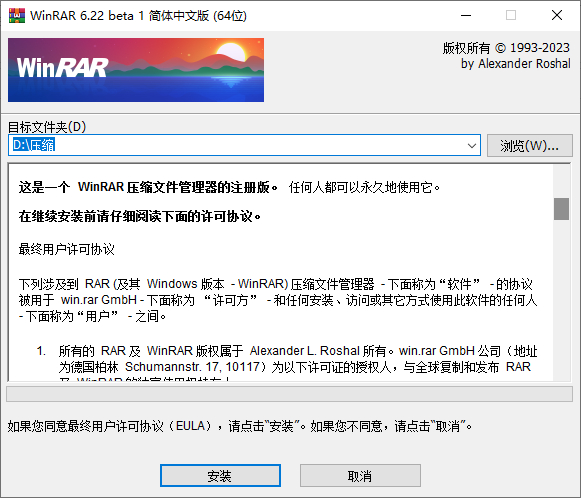581x498 pixels.
Task: Click the bold line 在继续安装前请仔细阅读下面的许可协议
Action: click(x=140, y=216)
